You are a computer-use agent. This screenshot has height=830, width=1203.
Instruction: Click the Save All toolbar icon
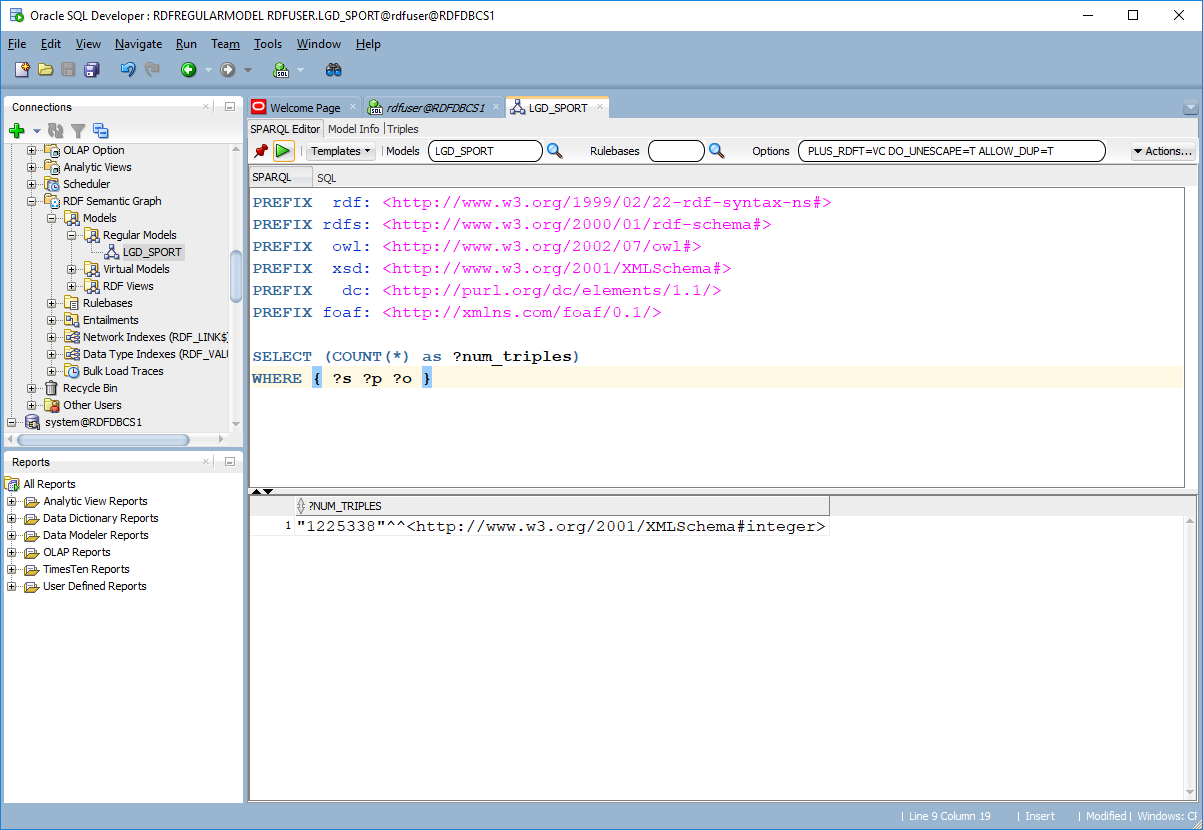tap(92, 70)
